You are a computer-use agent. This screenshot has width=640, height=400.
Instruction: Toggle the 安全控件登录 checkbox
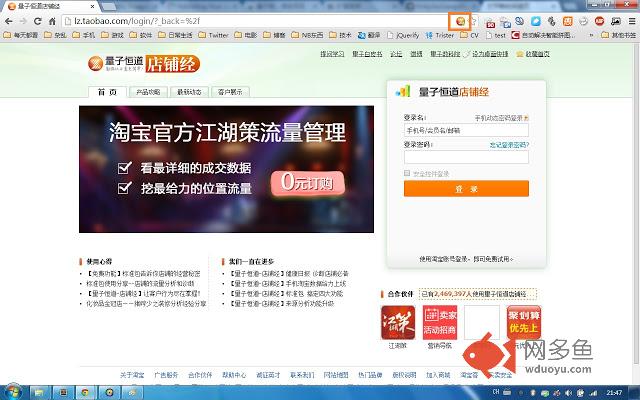pos(407,173)
